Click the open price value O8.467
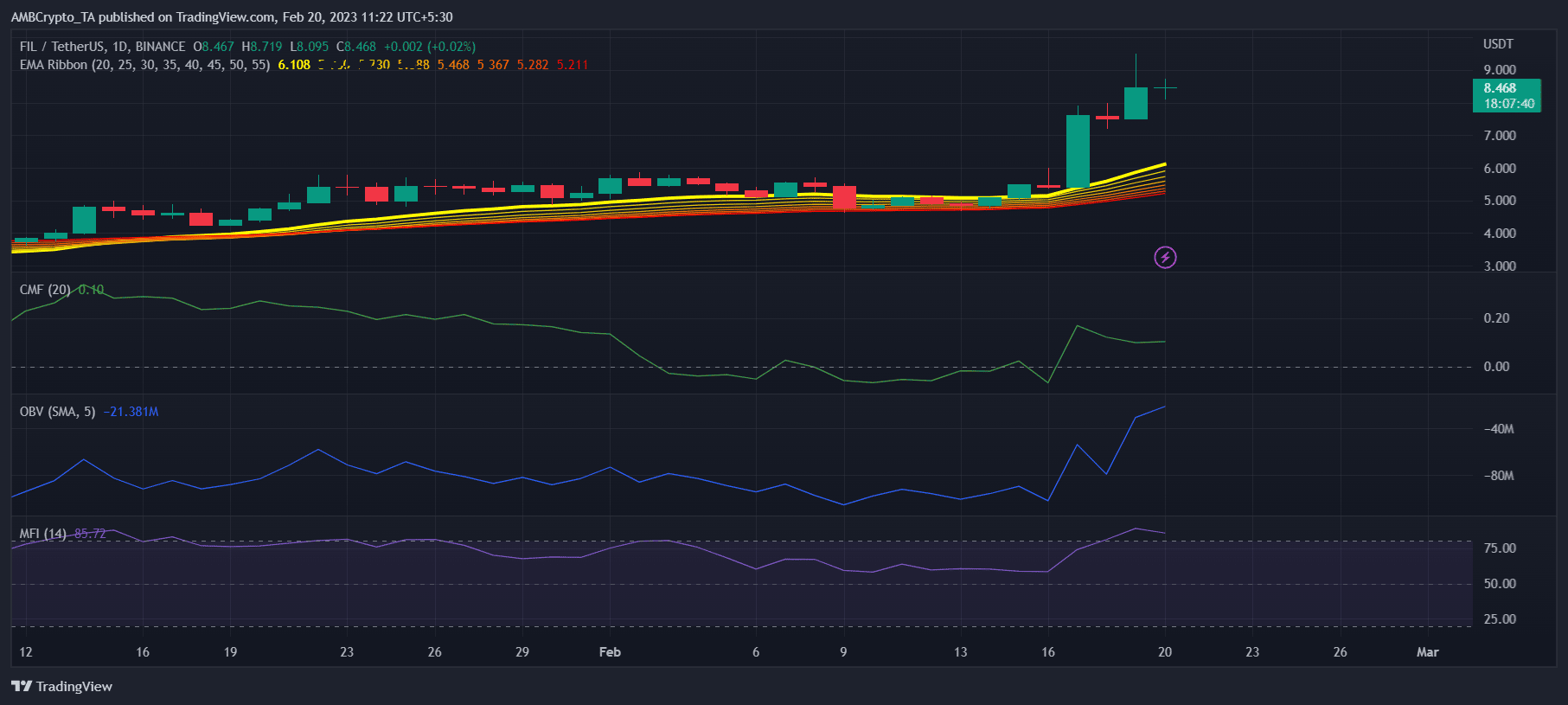 click(214, 47)
